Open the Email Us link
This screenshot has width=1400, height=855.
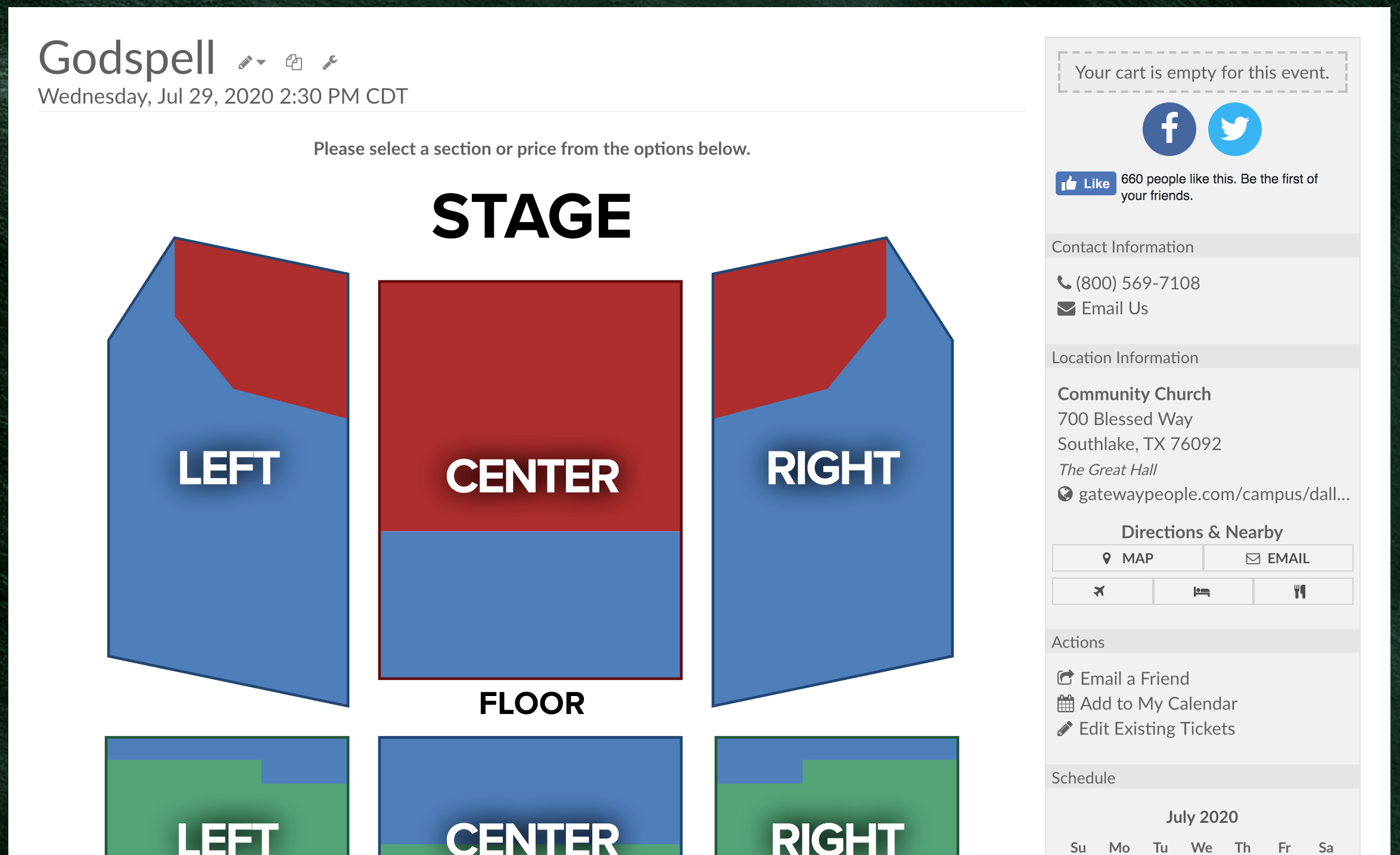coord(1114,308)
